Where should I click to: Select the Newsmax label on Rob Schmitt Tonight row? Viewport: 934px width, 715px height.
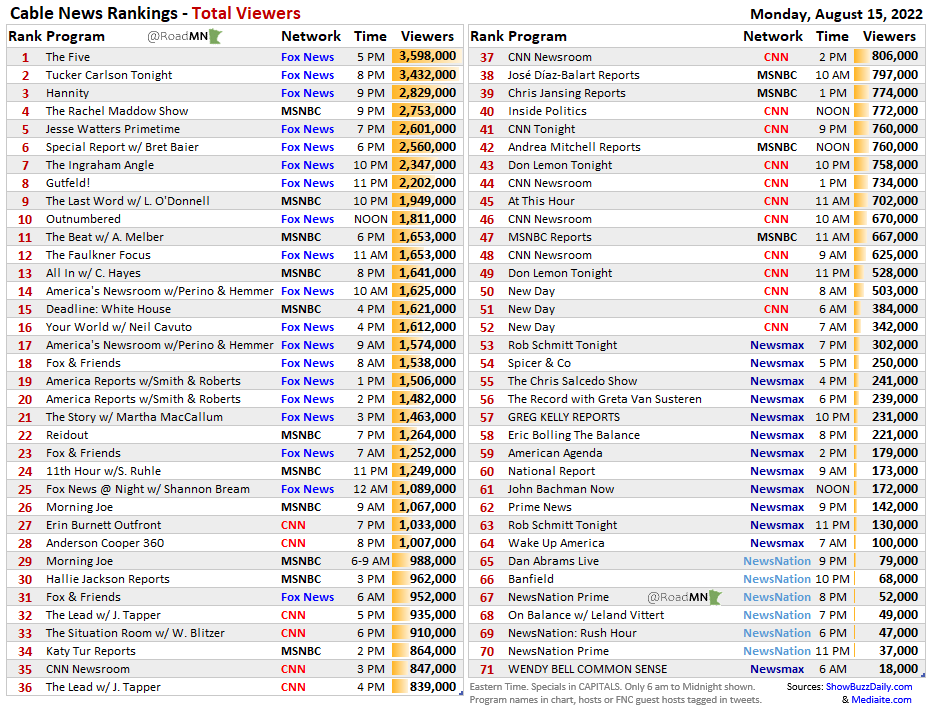click(x=777, y=345)
